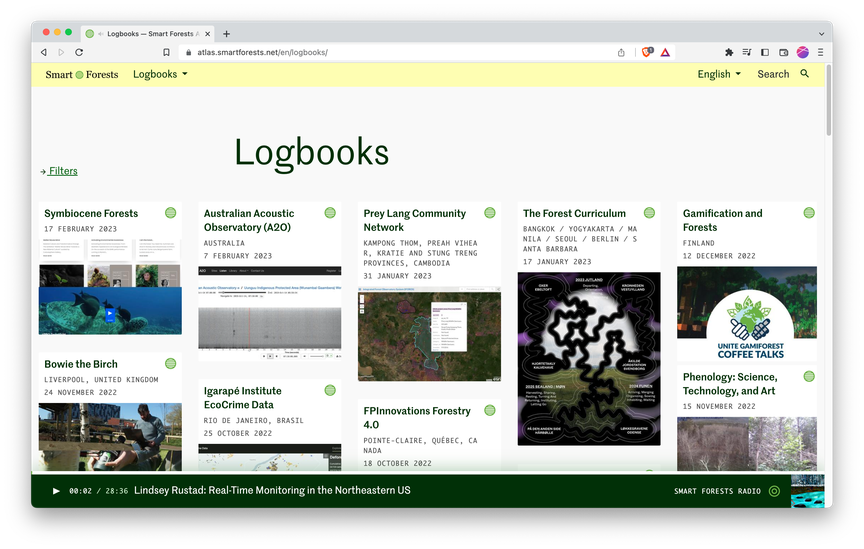The height and width of the screenshot is (549, 864).
Task: Open Gamification and Forests logbook
Action: 722,220
